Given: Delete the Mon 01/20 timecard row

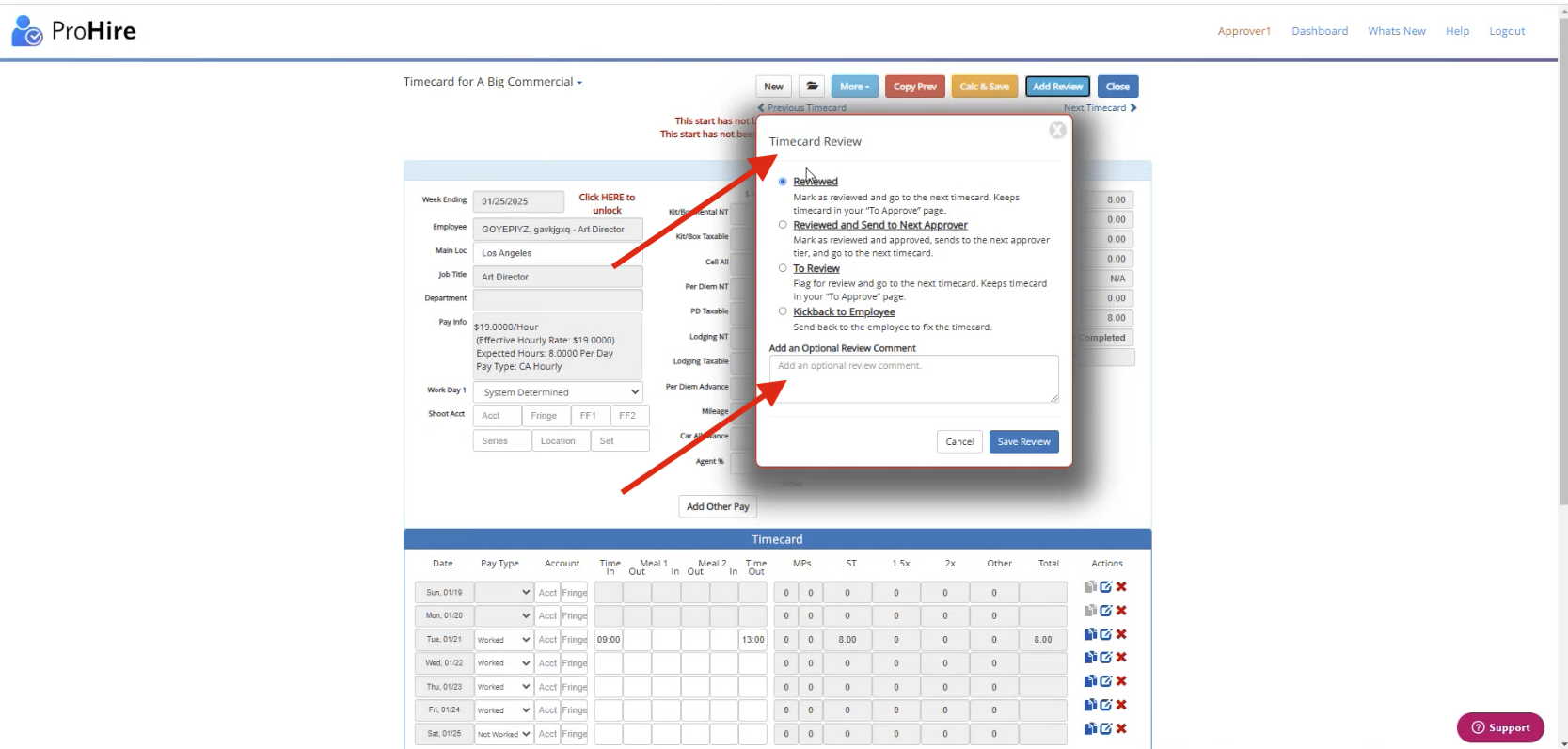Looking at the screenshot, I should tap(1121, 611).
